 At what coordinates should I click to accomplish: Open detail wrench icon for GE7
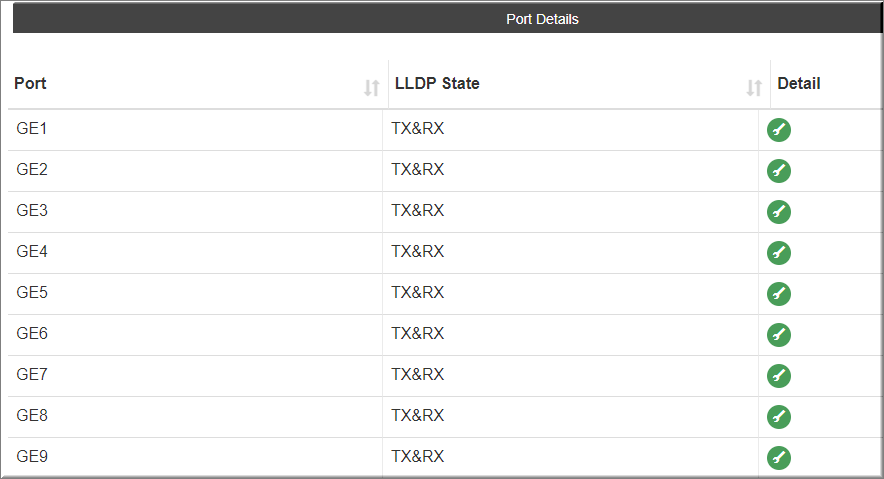779,376
